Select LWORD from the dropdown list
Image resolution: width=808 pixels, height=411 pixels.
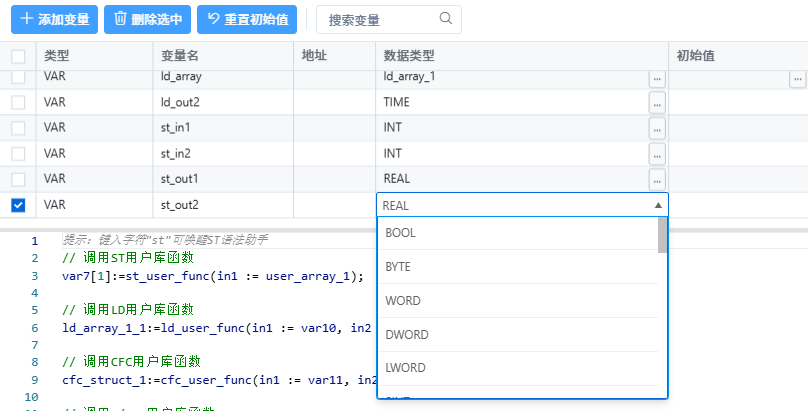(518, 368)
